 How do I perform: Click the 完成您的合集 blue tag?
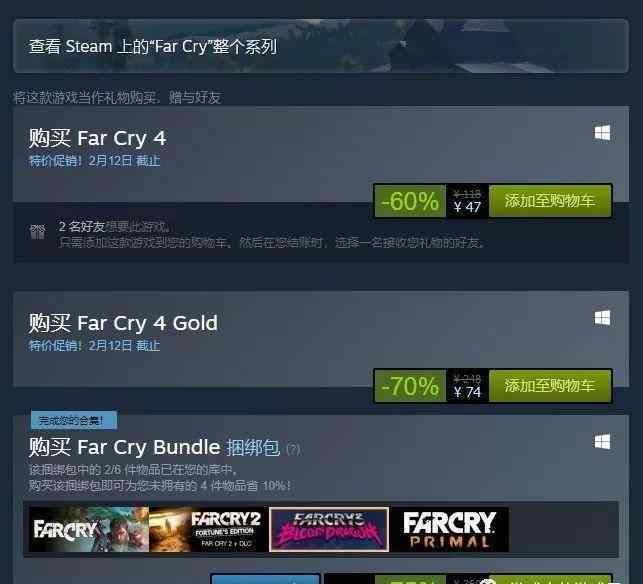[x=74, y=420]
